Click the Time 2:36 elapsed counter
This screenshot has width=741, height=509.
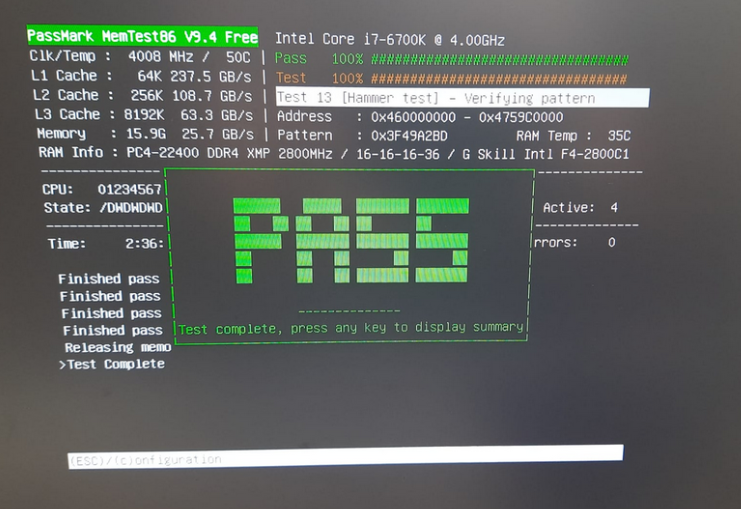106,244
